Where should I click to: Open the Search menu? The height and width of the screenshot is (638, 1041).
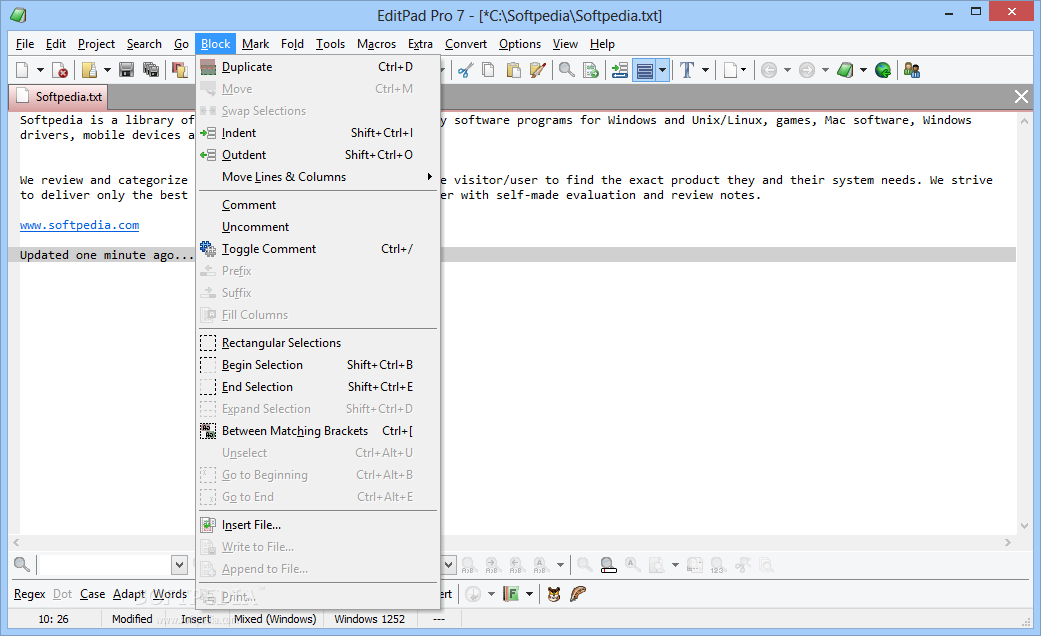coord(144,44)
